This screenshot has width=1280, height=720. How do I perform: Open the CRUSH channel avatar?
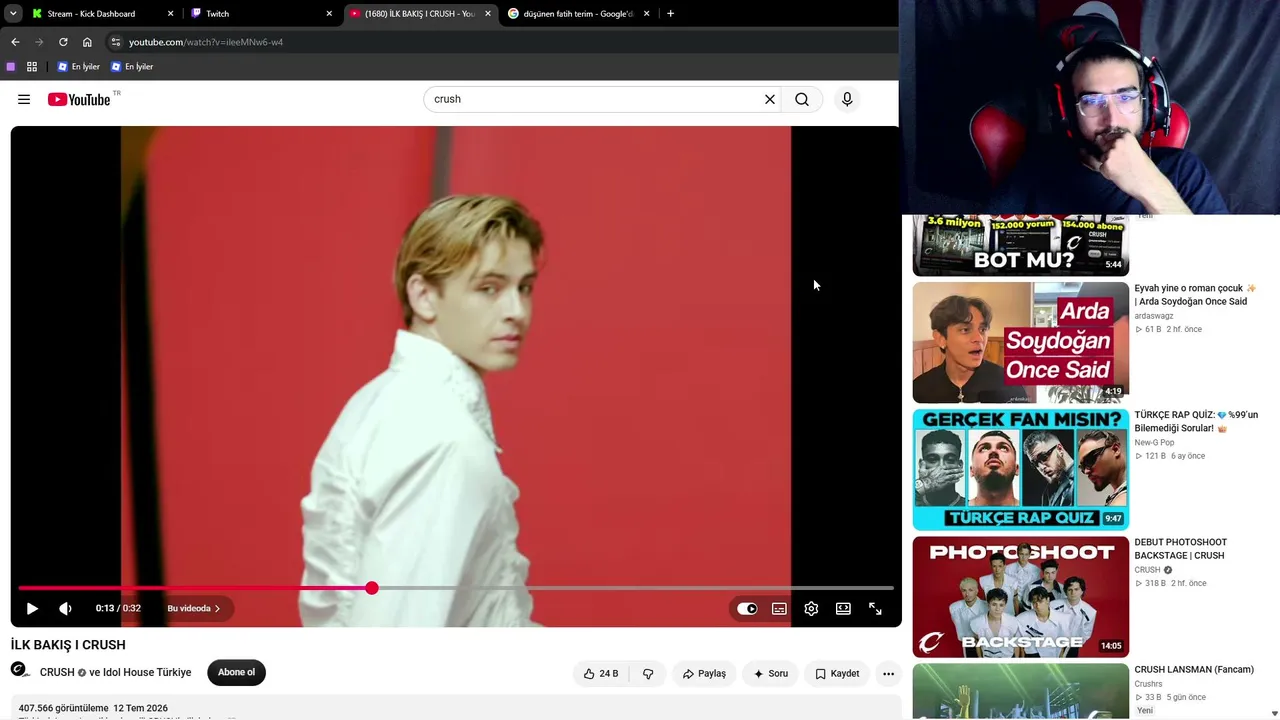click(x=20, y=672)
